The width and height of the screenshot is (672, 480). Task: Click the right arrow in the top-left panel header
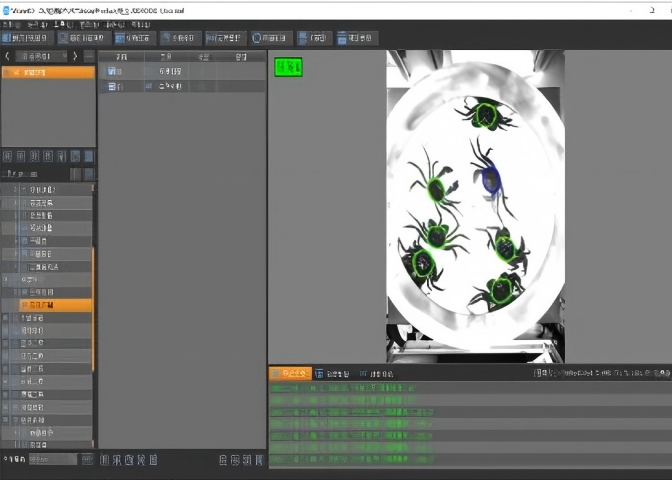(x=76, y=57)
